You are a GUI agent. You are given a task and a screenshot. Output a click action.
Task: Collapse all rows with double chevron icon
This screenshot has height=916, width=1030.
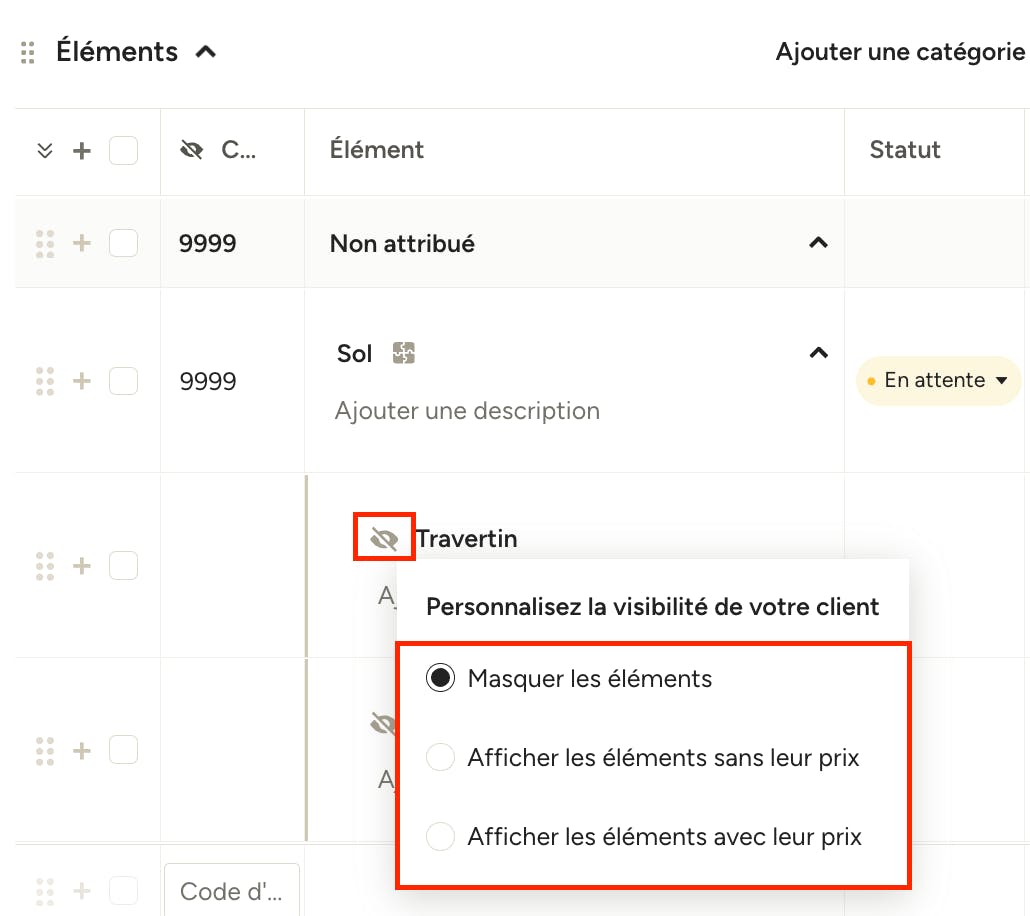[45, 150]
